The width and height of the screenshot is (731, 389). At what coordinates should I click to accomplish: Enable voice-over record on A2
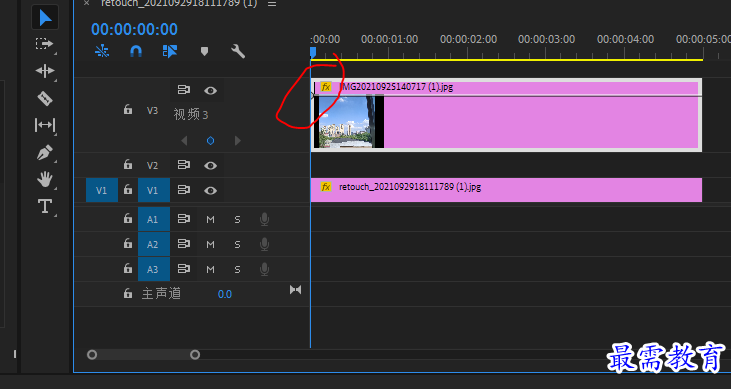pyautogui.click(x=264, y=244)
